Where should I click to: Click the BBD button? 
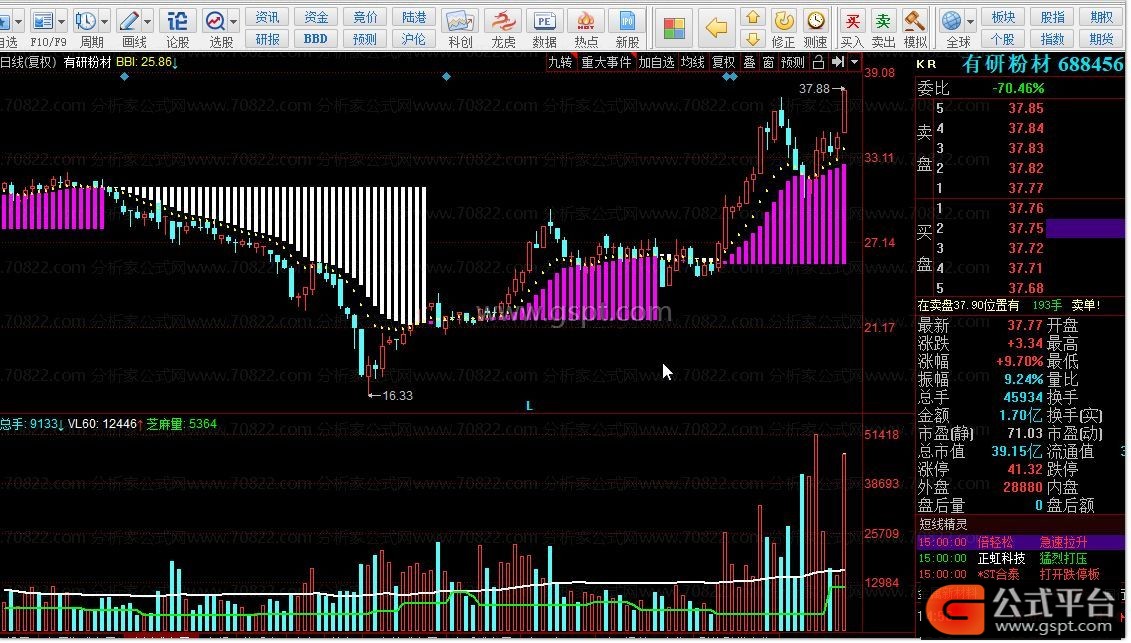click(316, 39)
